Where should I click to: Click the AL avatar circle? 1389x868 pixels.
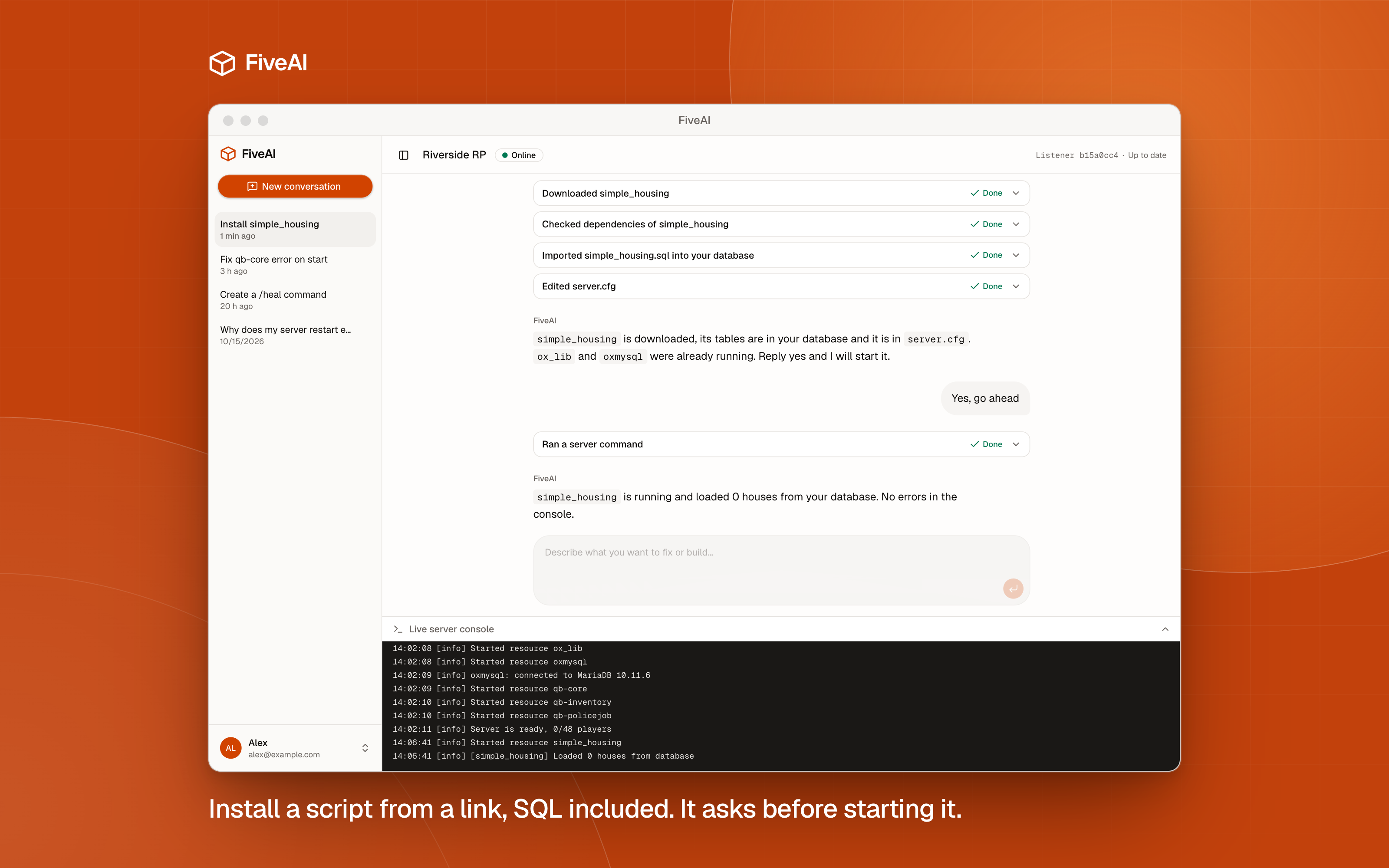click(231, 748)
